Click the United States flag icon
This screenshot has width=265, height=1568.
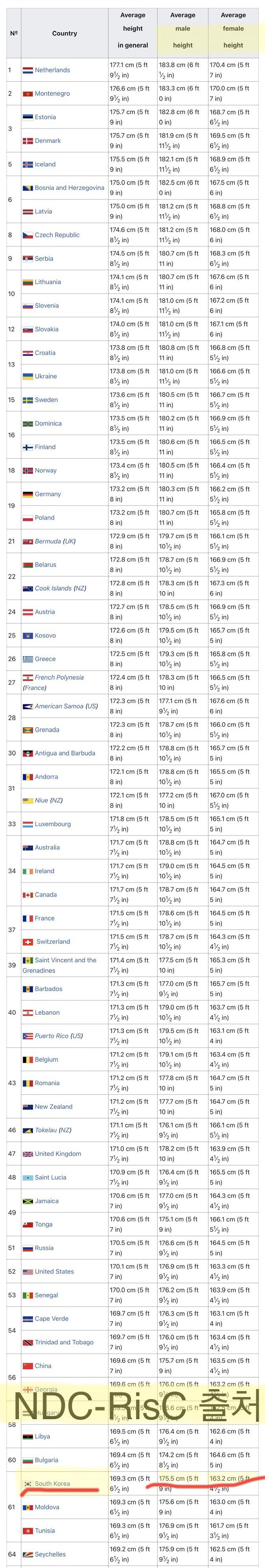click(x=28, y=1271)
